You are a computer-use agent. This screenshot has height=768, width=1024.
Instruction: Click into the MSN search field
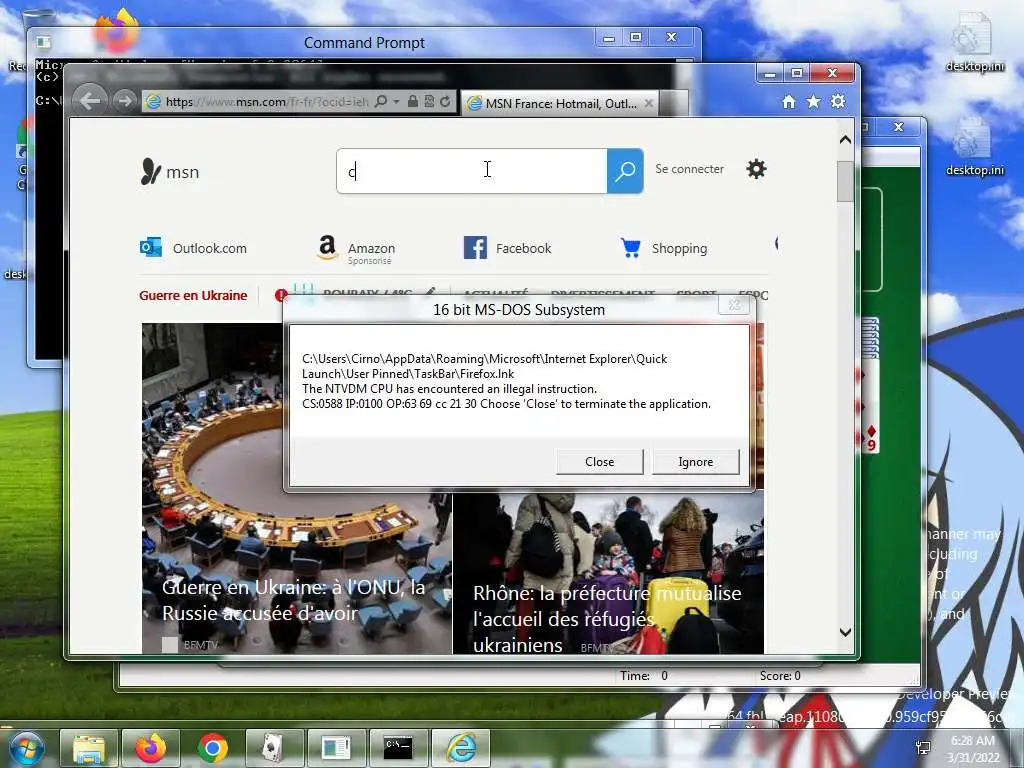click(472, 171)
